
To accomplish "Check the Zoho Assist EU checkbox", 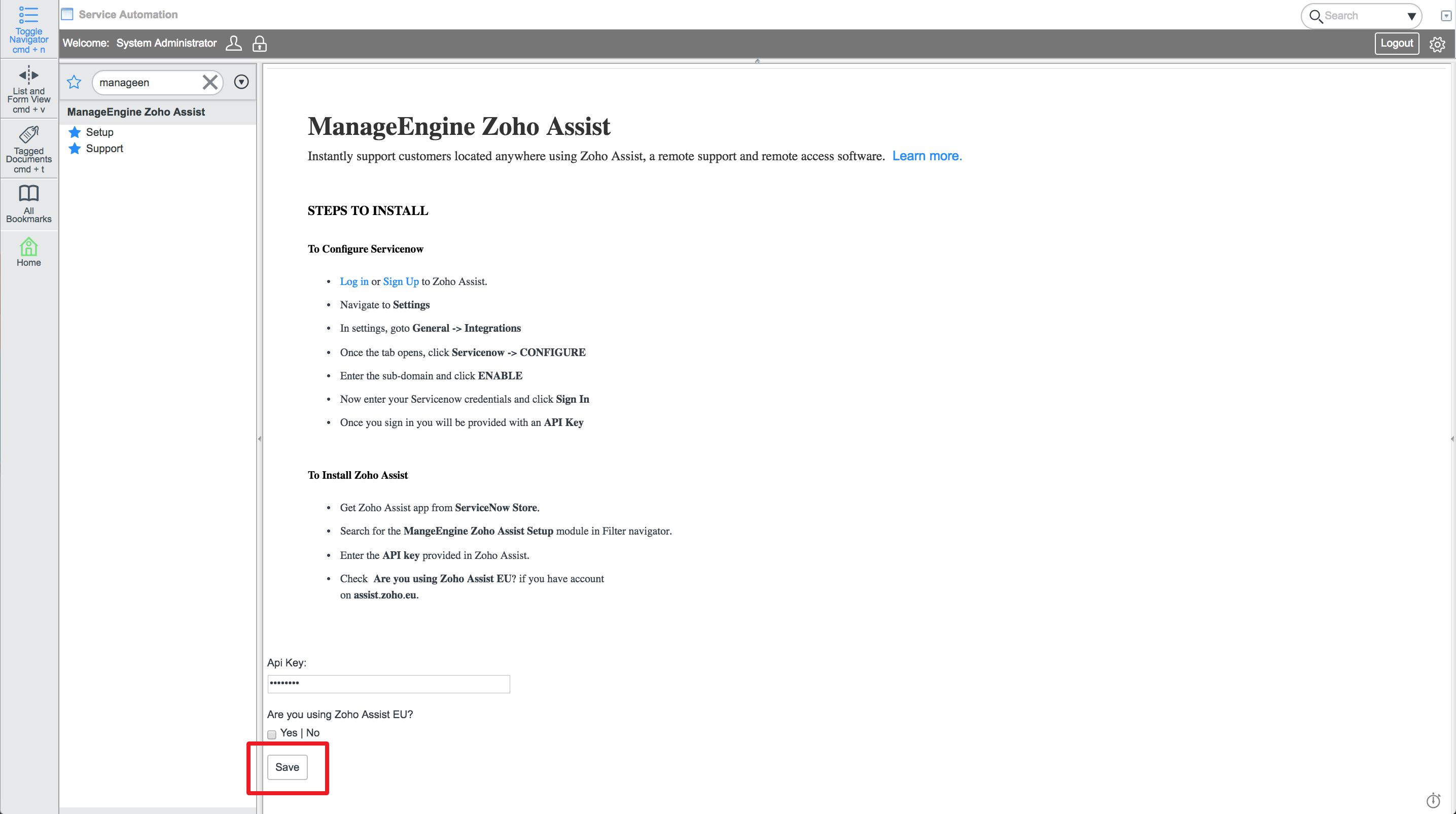I will [x=272, y=734].
